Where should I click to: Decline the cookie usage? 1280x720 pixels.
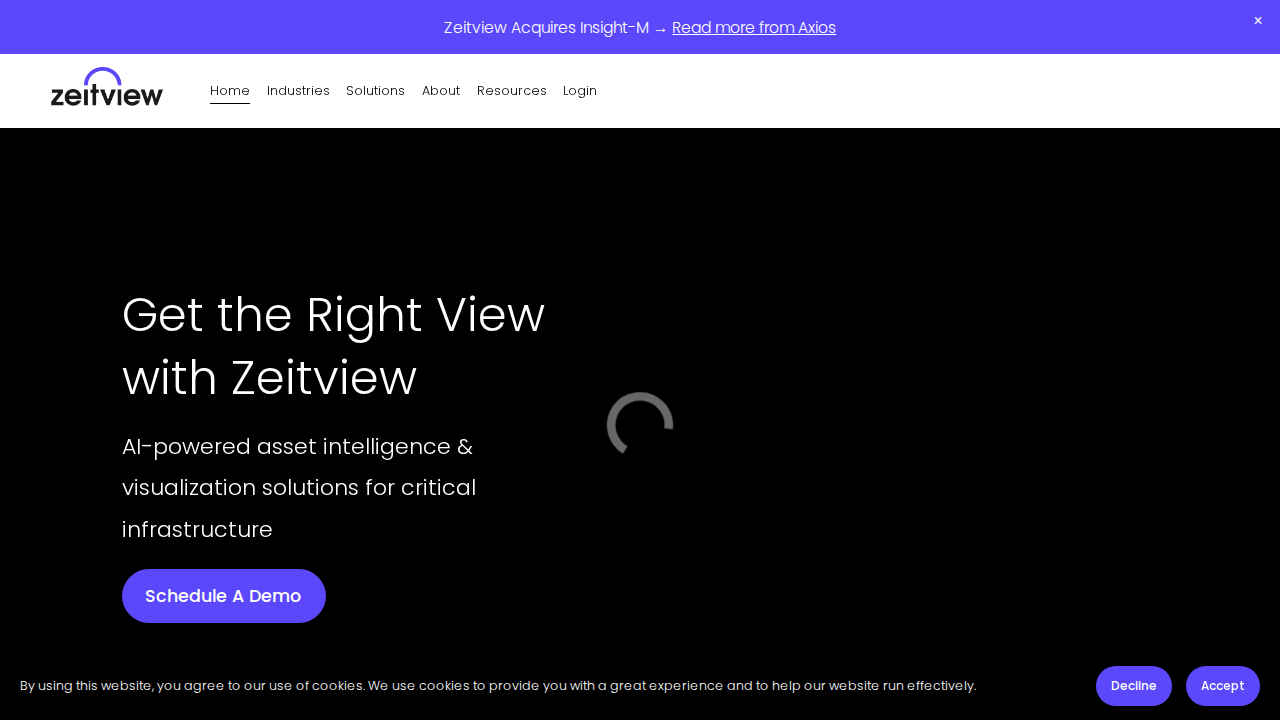click(1133, 686)
